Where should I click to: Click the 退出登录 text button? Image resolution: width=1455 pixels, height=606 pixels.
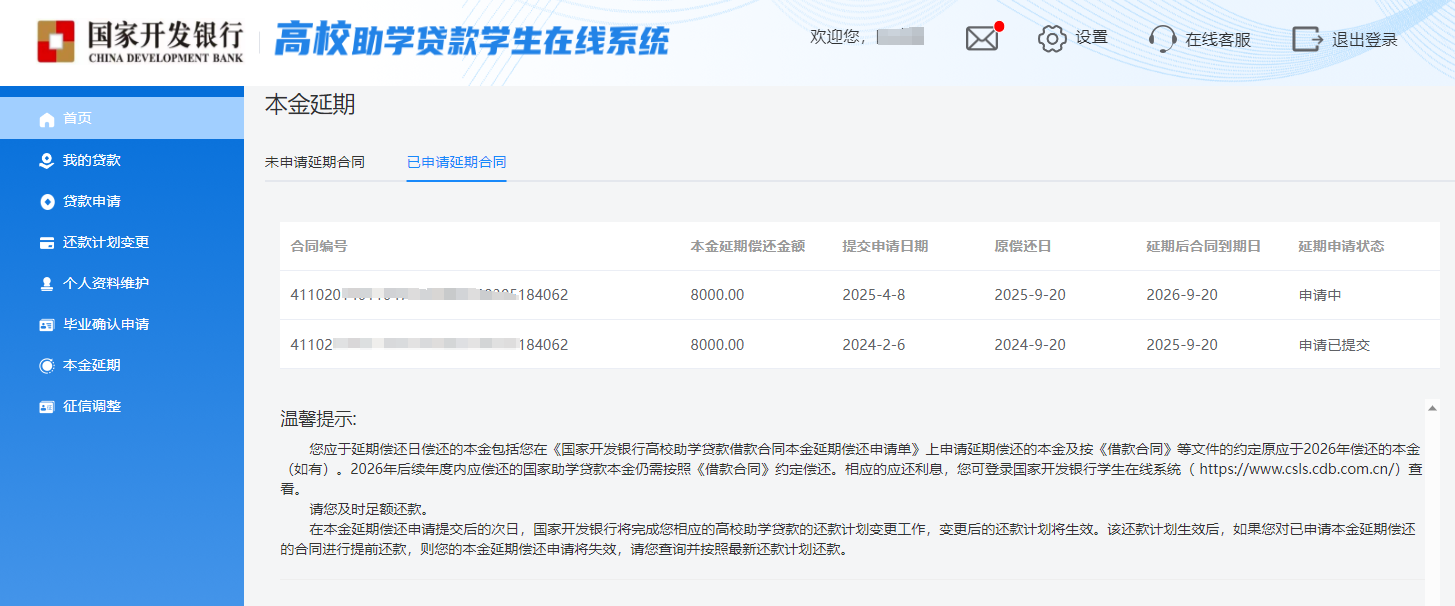click(x=1364, y=40)
